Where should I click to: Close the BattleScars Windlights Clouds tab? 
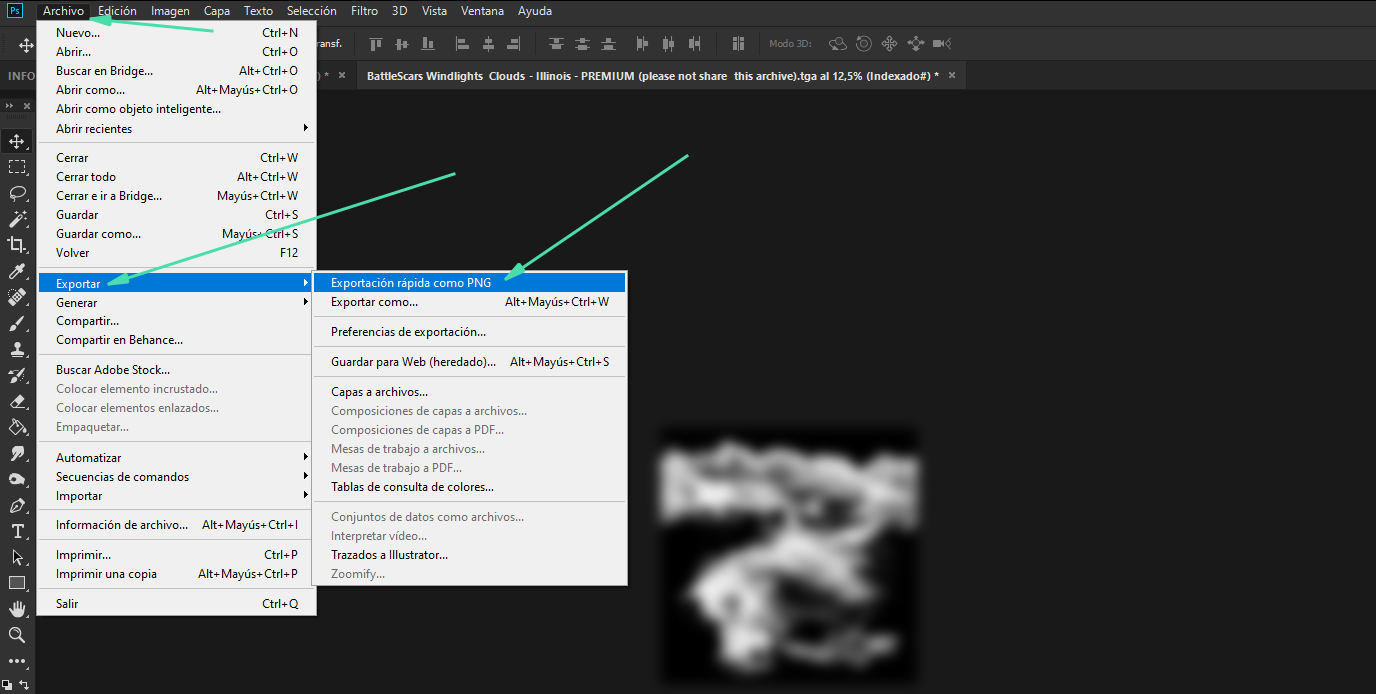tap(952, 76)
